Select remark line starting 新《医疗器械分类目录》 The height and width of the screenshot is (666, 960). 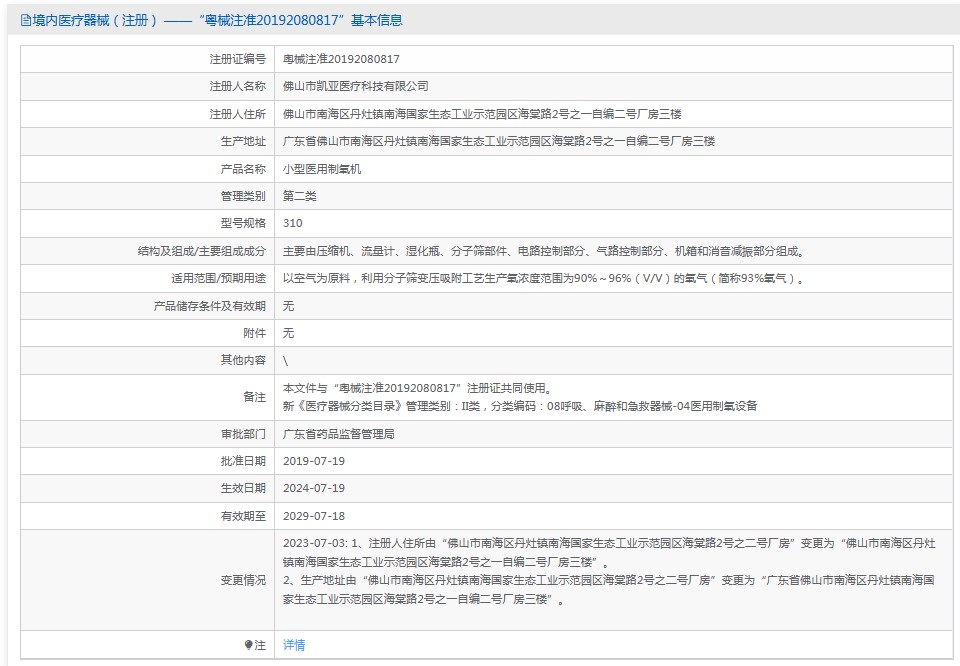coord(520,406)
